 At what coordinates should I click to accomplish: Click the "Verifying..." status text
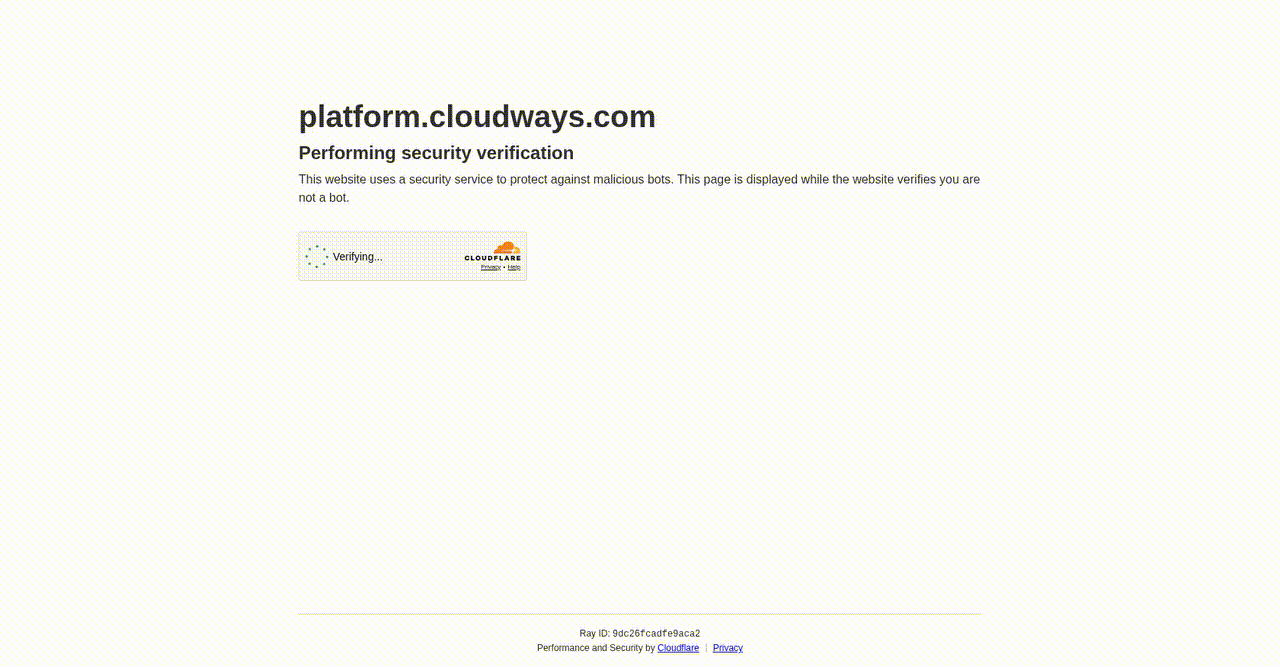click(x=358, y=257)
